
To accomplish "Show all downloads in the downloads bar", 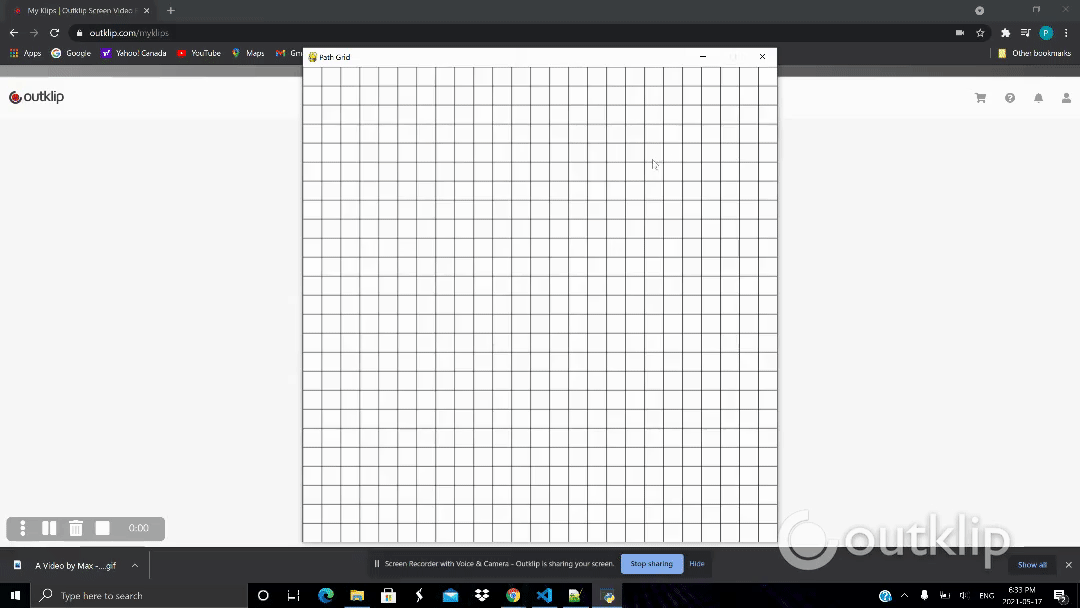I will click(1032, 565).
